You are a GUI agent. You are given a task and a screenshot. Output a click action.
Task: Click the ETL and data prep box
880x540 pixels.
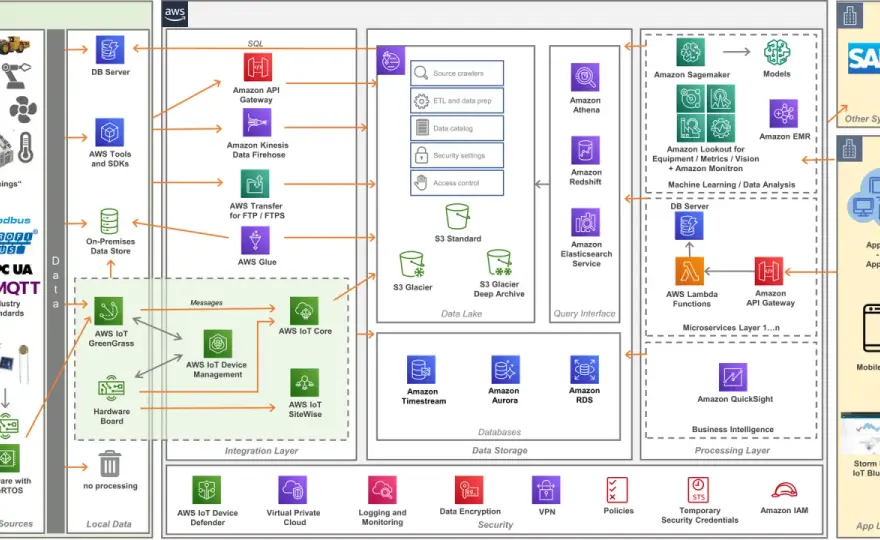pyautogui.click(x=457, y=100)
